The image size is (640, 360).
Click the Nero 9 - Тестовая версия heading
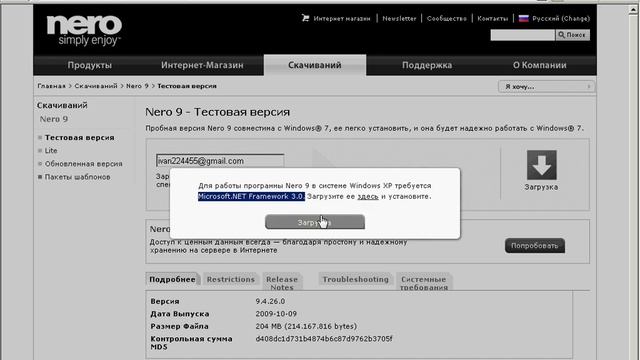point(218,112)
